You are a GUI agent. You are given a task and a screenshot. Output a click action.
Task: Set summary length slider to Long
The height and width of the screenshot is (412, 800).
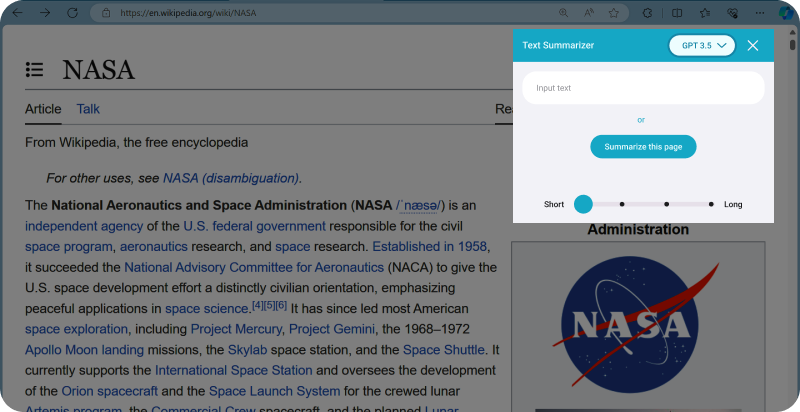710,204
